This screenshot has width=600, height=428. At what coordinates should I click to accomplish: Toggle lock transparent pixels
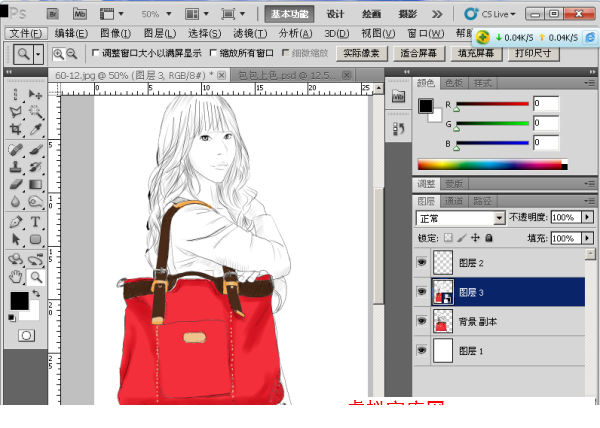click(448, 238)
